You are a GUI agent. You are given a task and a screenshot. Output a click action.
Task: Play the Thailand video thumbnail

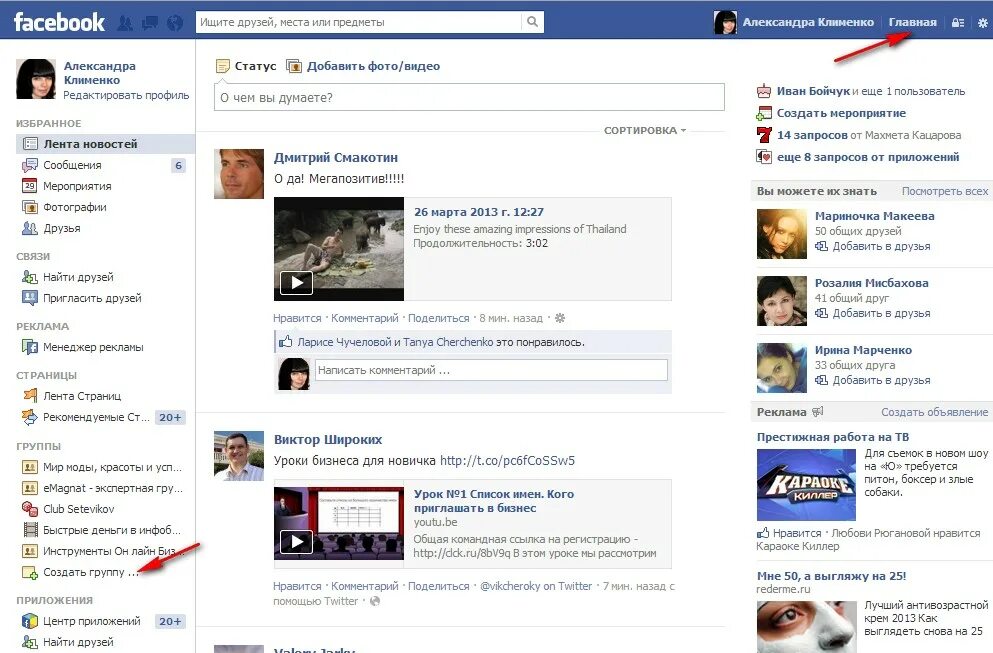pos(339,248)
